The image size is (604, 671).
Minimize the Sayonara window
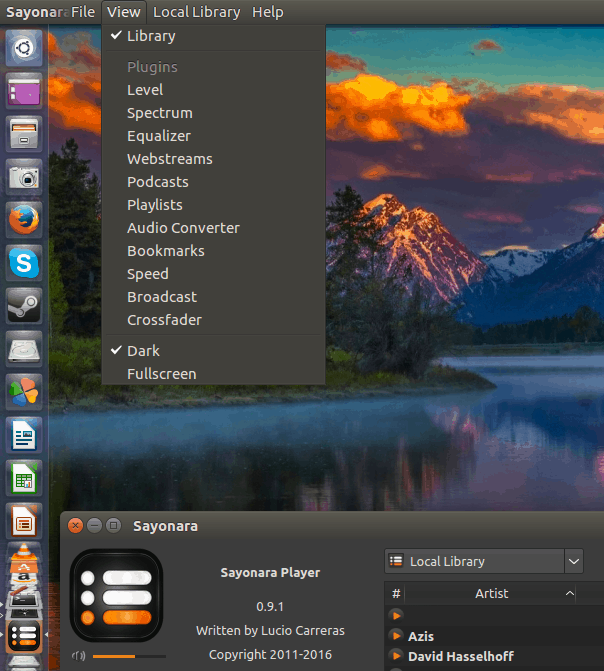pos(94,525)
